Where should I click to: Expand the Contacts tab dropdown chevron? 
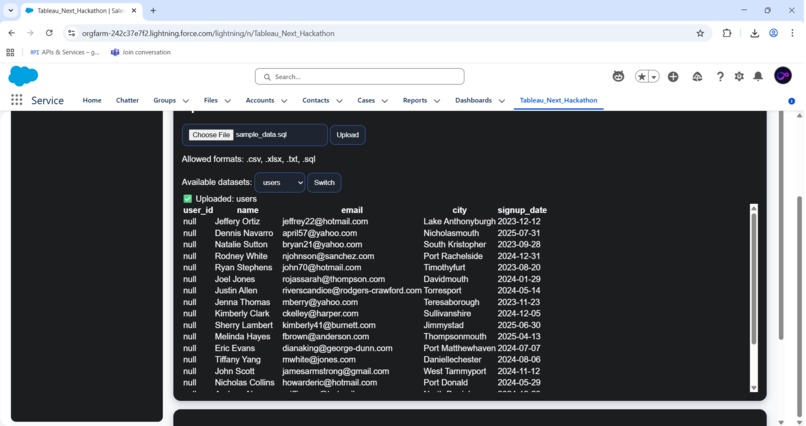point(339,101)
